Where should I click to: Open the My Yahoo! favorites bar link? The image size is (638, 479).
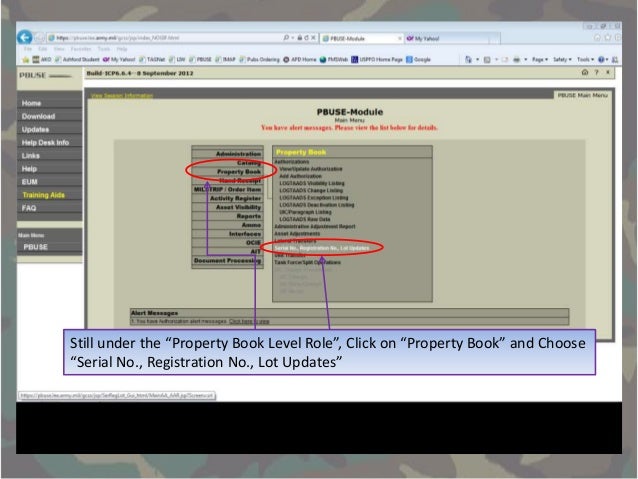tap(119, 59)
